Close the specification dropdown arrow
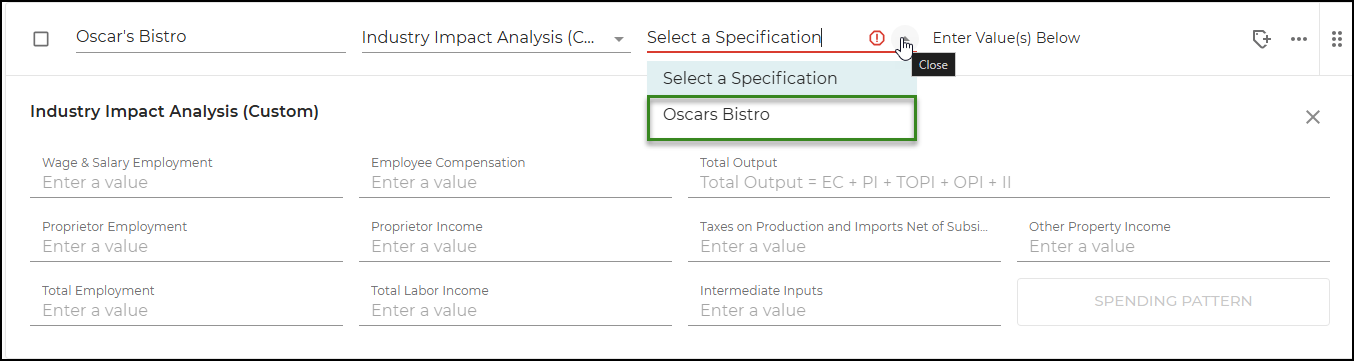Image resolution: width=1354 pixels, height=361 pixels. point(903,39)
